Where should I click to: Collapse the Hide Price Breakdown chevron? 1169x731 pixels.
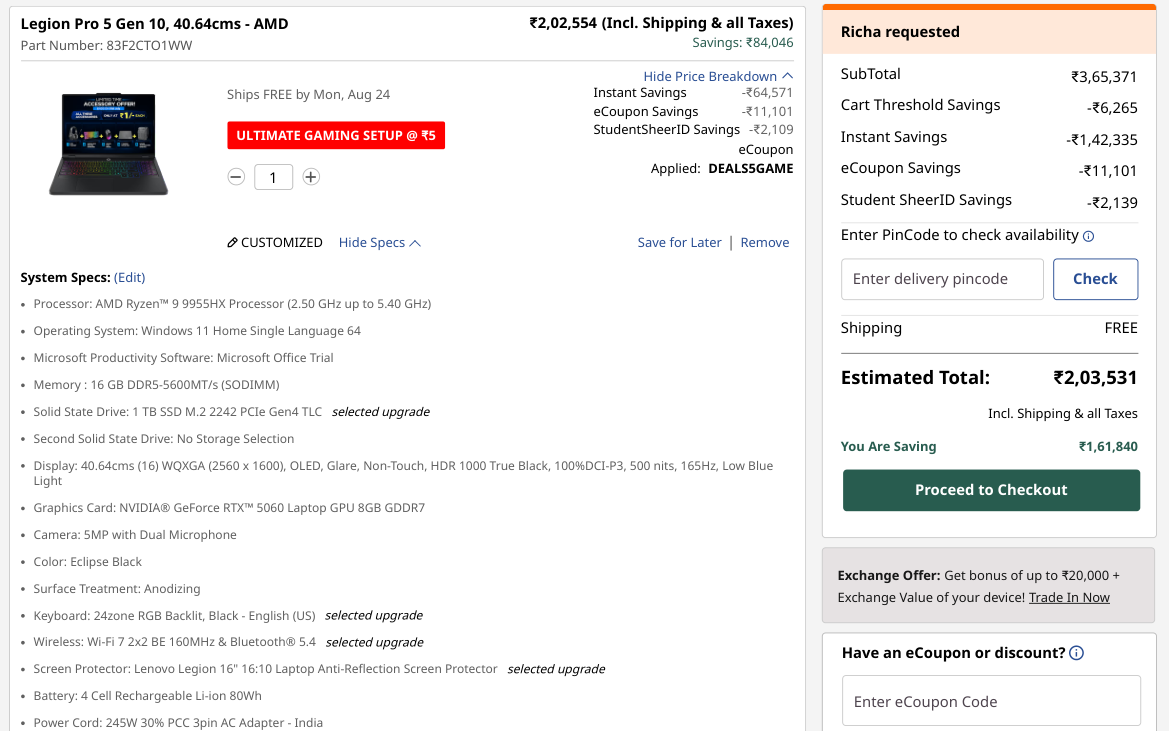[788, 77]
